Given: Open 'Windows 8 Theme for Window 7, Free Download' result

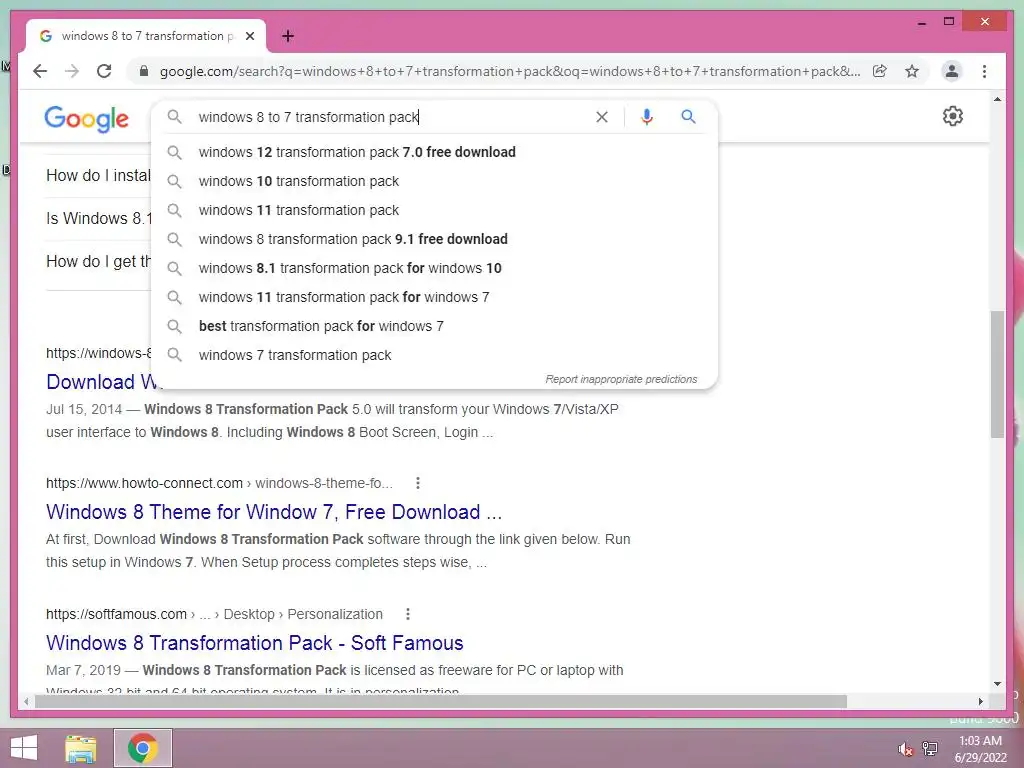Looking at the screenshot, I should pyautogui.click(x=274, y=512).
